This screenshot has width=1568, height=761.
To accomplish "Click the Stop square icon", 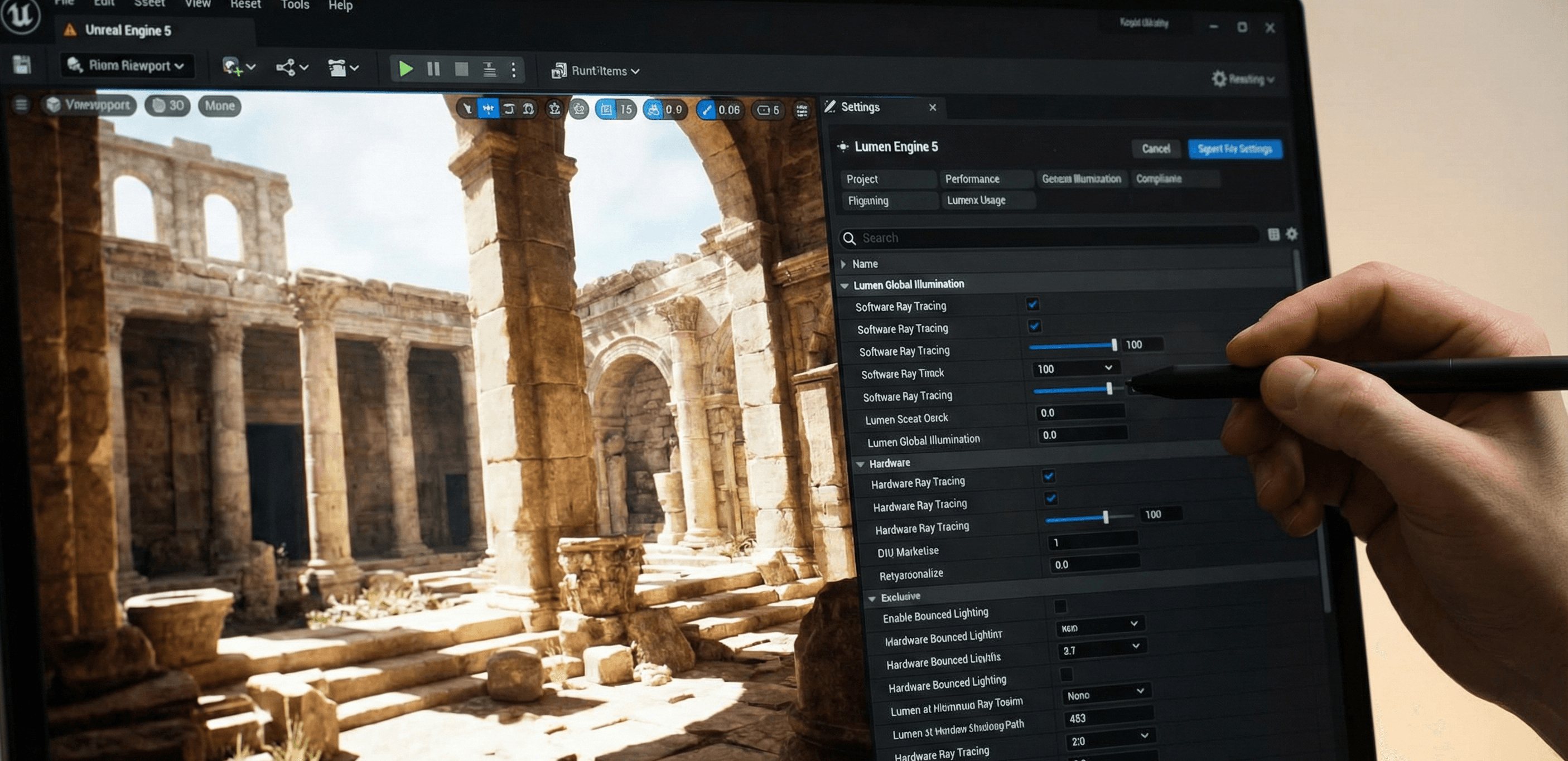I will [x=461, y=69].
